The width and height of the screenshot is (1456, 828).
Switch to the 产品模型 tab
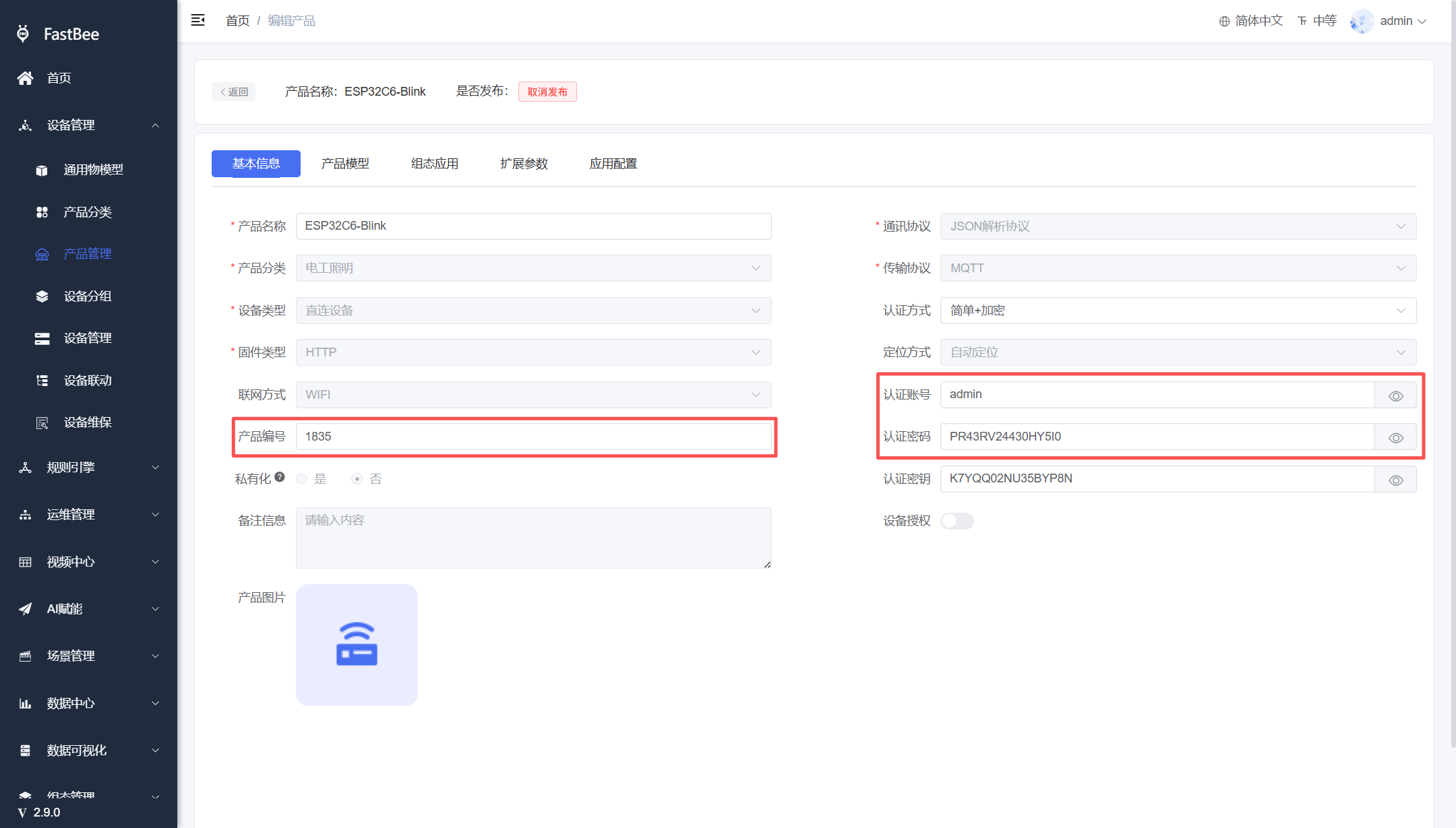[345, 164]
